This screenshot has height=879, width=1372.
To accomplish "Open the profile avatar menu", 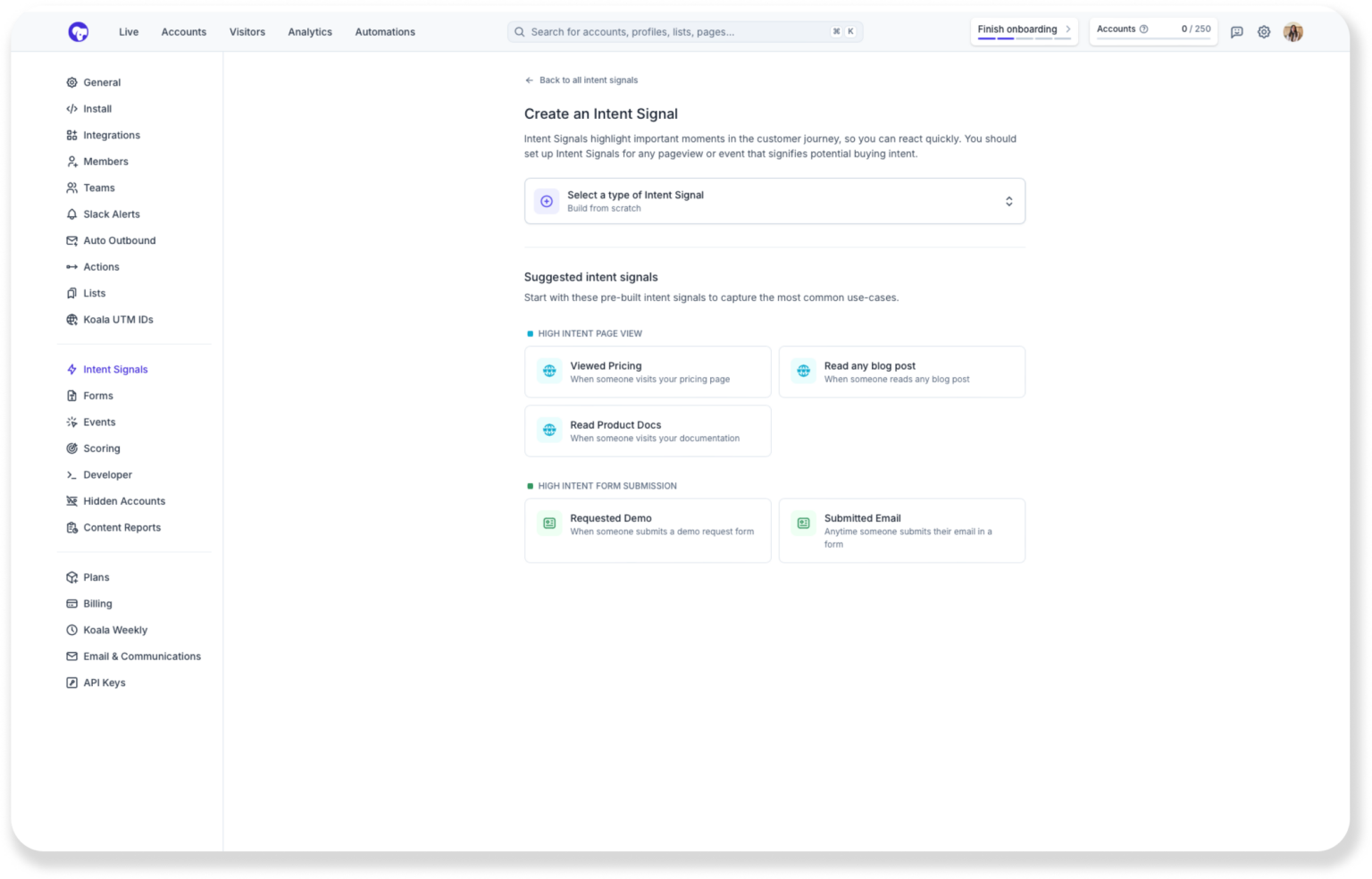I will click(1293, 31).
